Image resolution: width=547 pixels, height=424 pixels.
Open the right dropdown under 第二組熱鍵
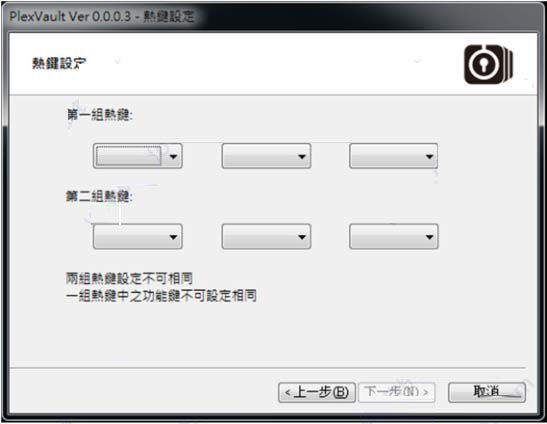point(394,237)
